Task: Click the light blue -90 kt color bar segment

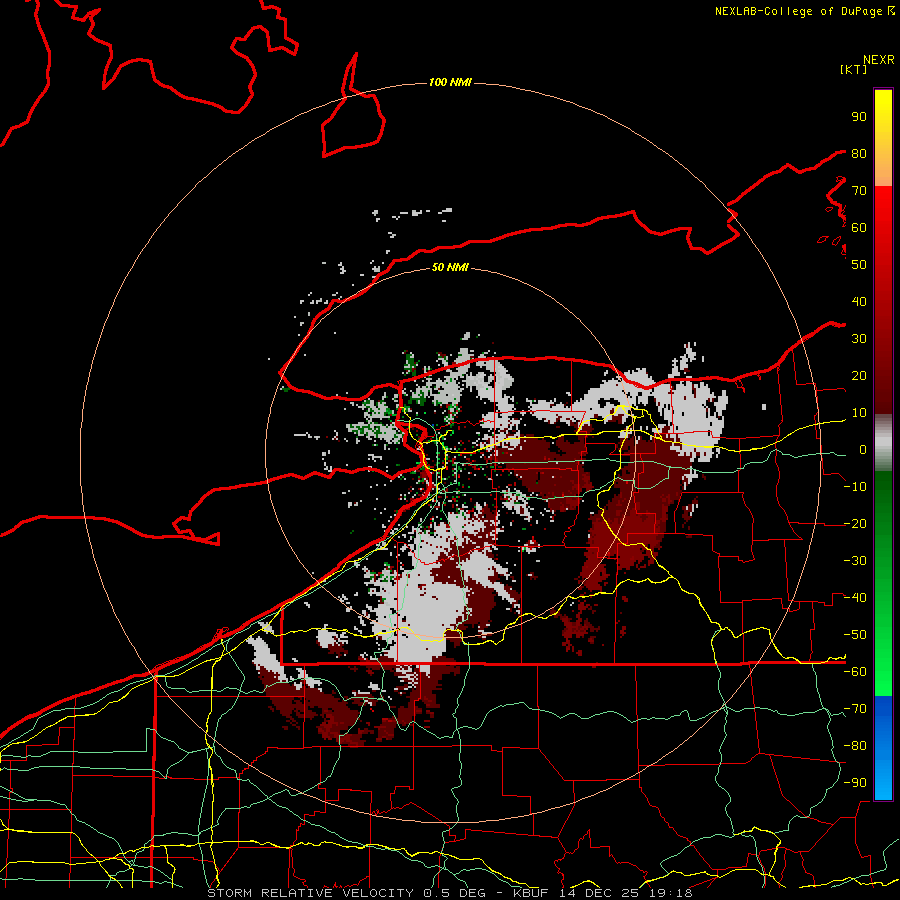Action: click(x=883, y=782)
